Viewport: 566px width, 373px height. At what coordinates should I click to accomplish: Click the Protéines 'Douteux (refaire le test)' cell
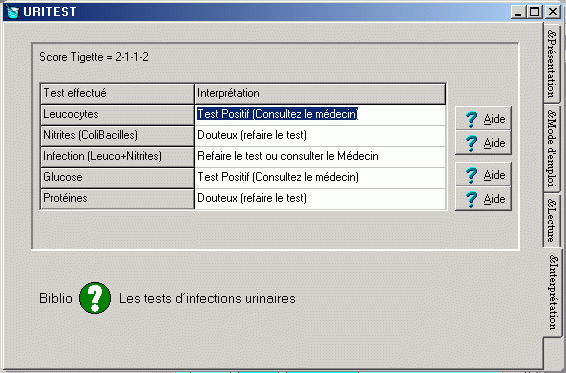click(x=320, y=199)
